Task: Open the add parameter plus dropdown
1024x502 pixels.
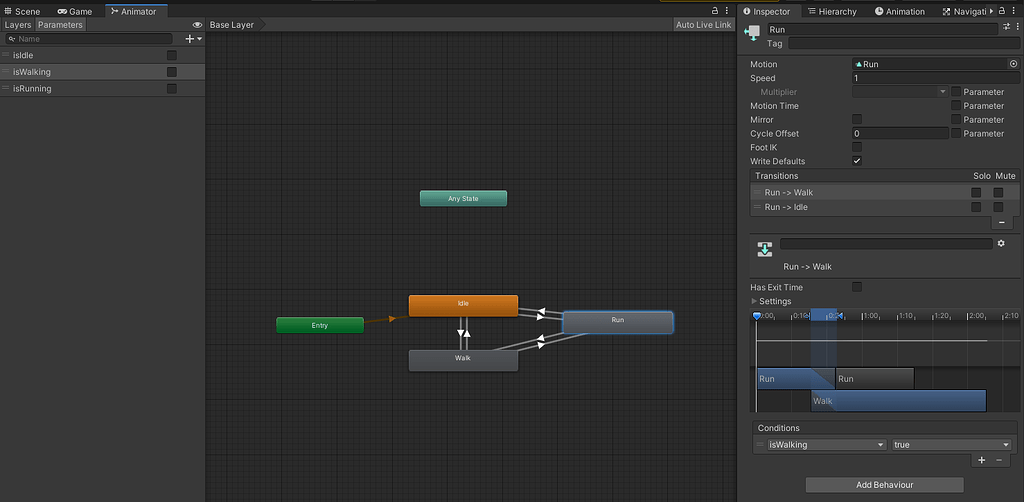Action: tap(192, 39)
